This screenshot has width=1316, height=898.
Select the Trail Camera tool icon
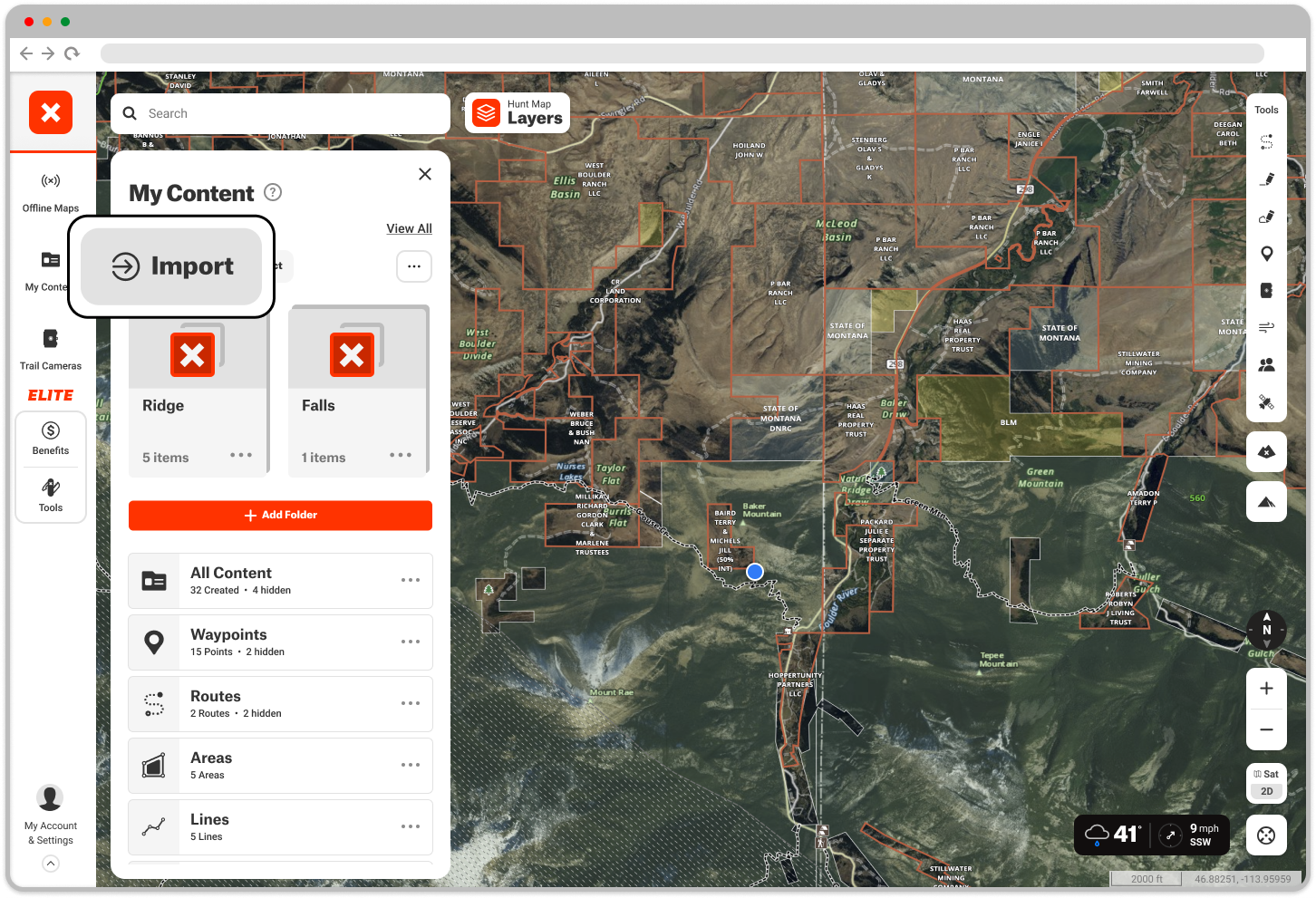pos(1266,291)
